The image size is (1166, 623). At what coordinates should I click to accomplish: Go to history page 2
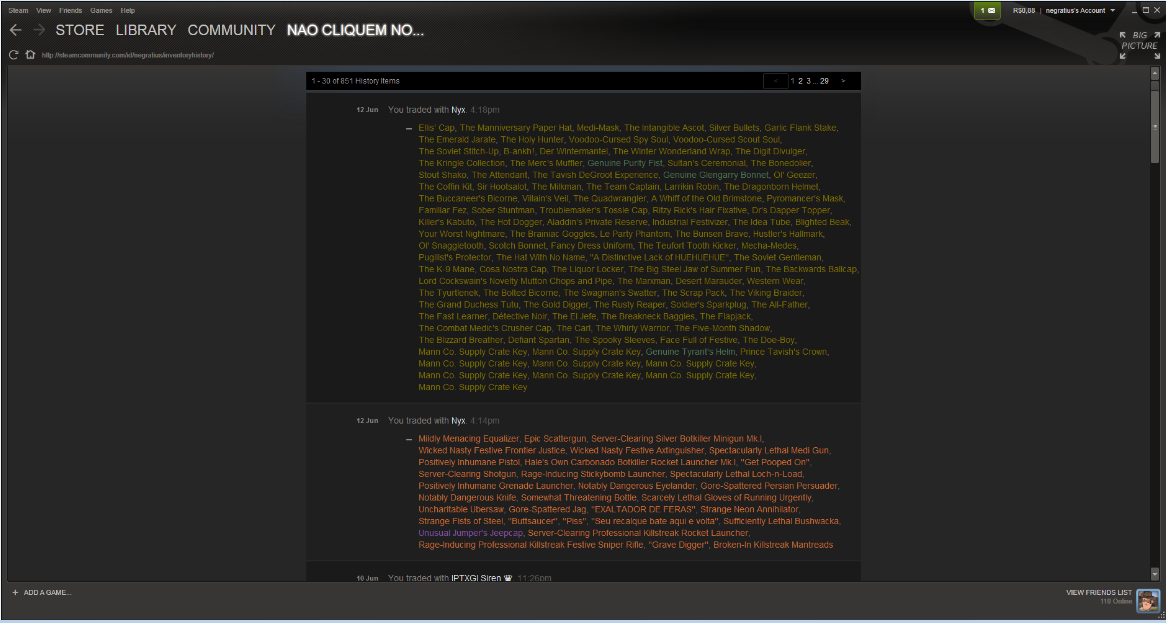point(800,81)
